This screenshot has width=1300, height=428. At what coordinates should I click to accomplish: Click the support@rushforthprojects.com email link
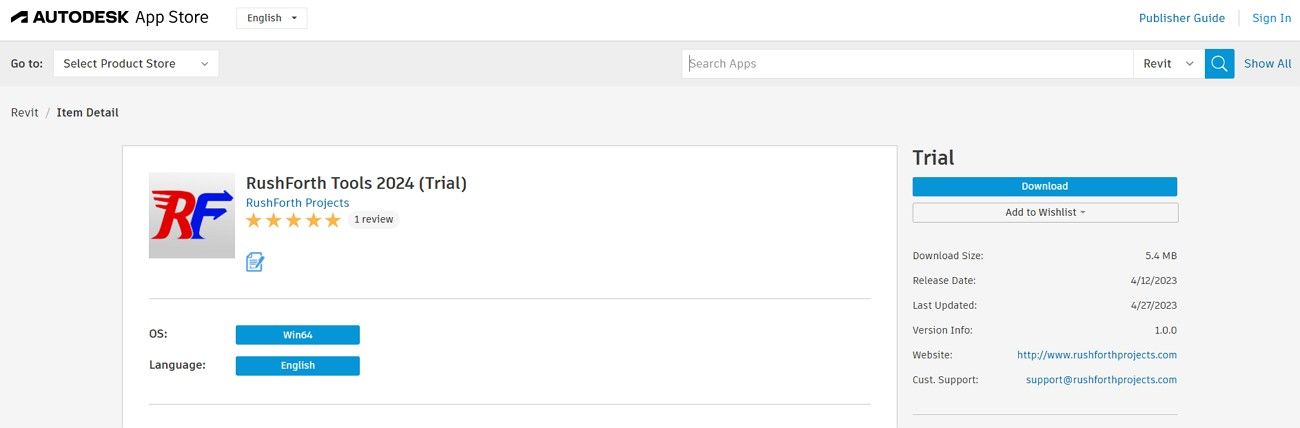1101,380
